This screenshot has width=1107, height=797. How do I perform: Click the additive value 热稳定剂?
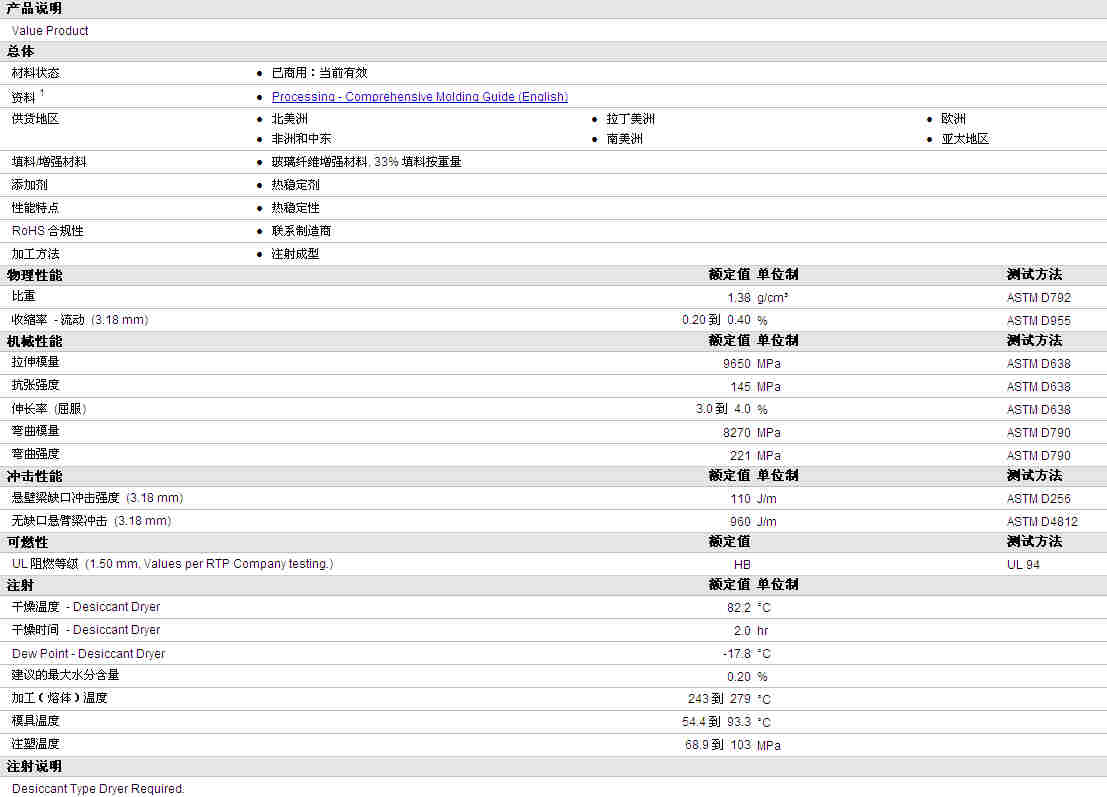tap(295, 185)
